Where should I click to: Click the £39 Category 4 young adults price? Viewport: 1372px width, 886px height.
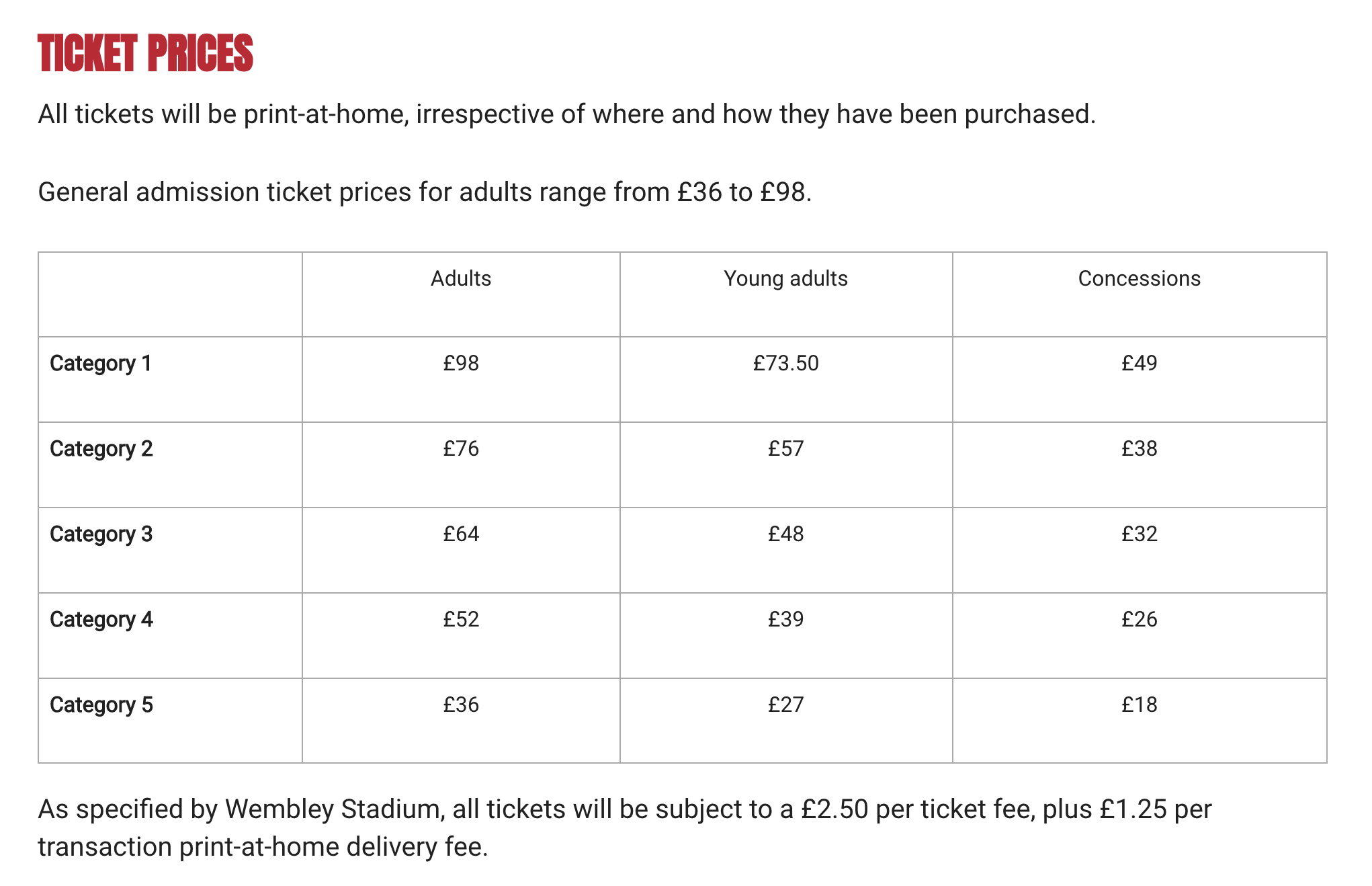[785, 619]
